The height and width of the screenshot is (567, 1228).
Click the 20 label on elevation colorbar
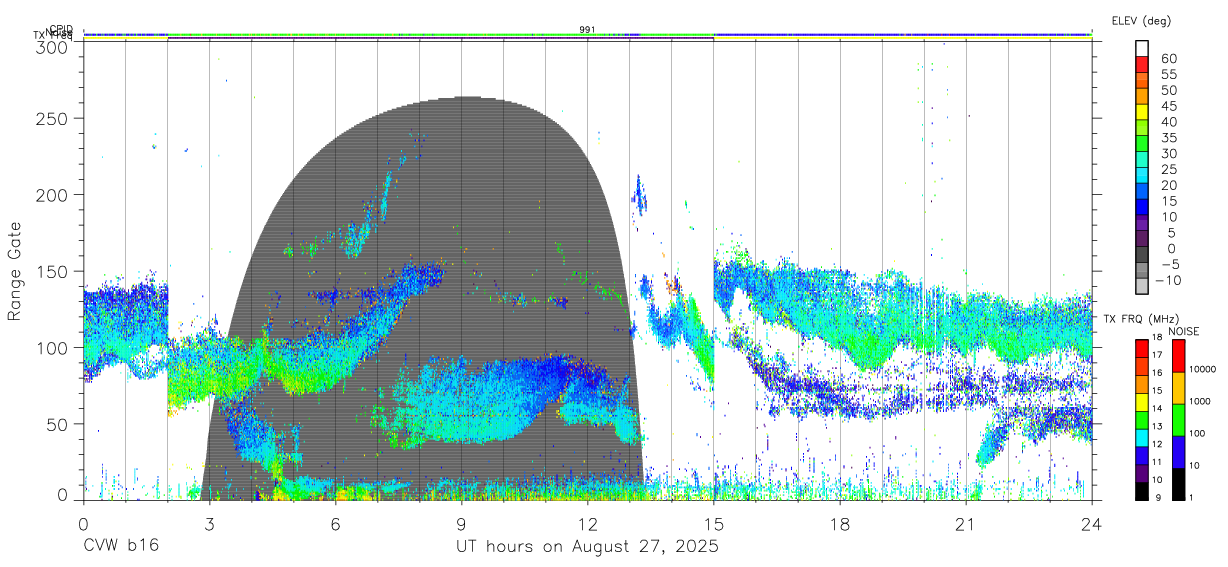click(1169, 186)
